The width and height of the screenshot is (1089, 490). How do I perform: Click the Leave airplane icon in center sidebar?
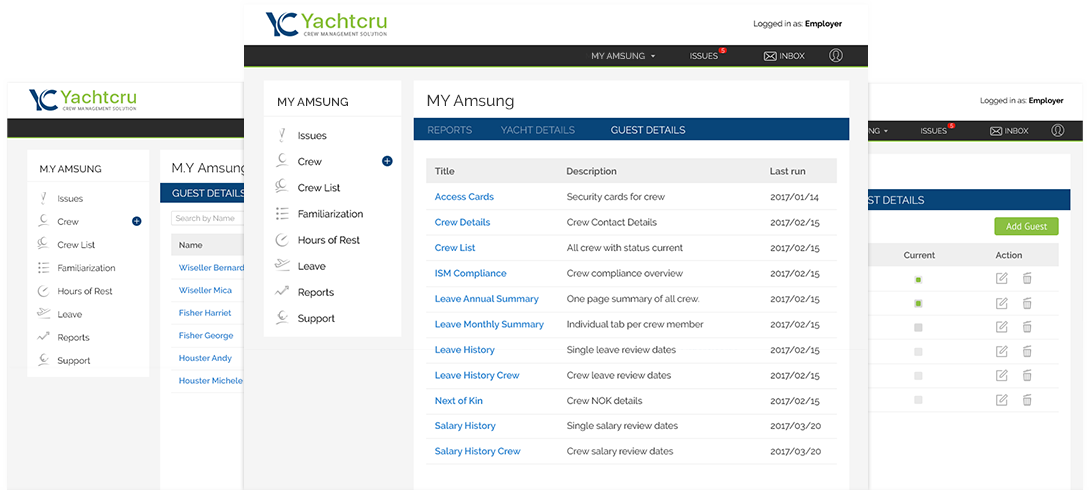pos(281,265)
